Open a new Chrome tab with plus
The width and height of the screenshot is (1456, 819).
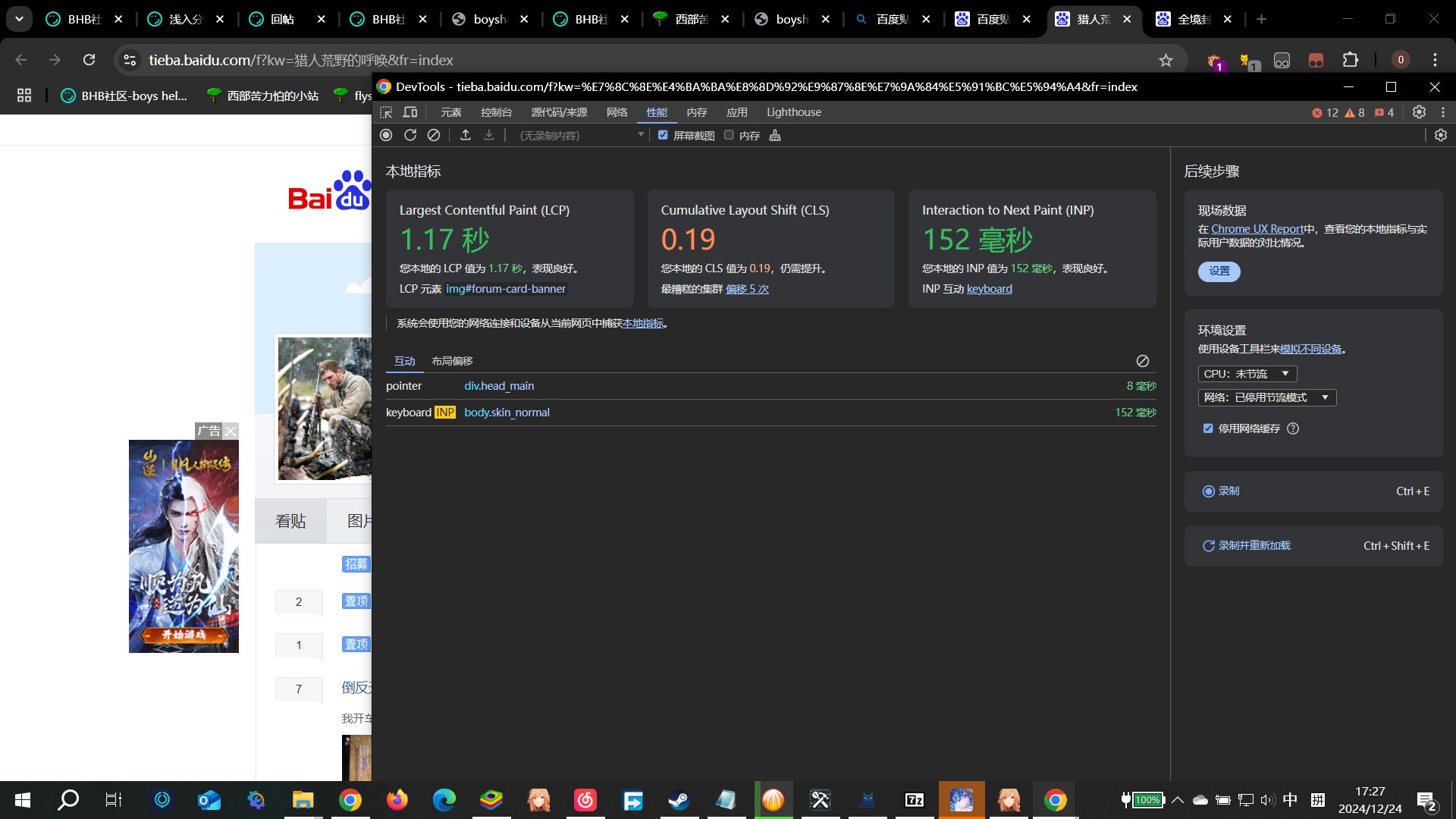coord(1261,19)
